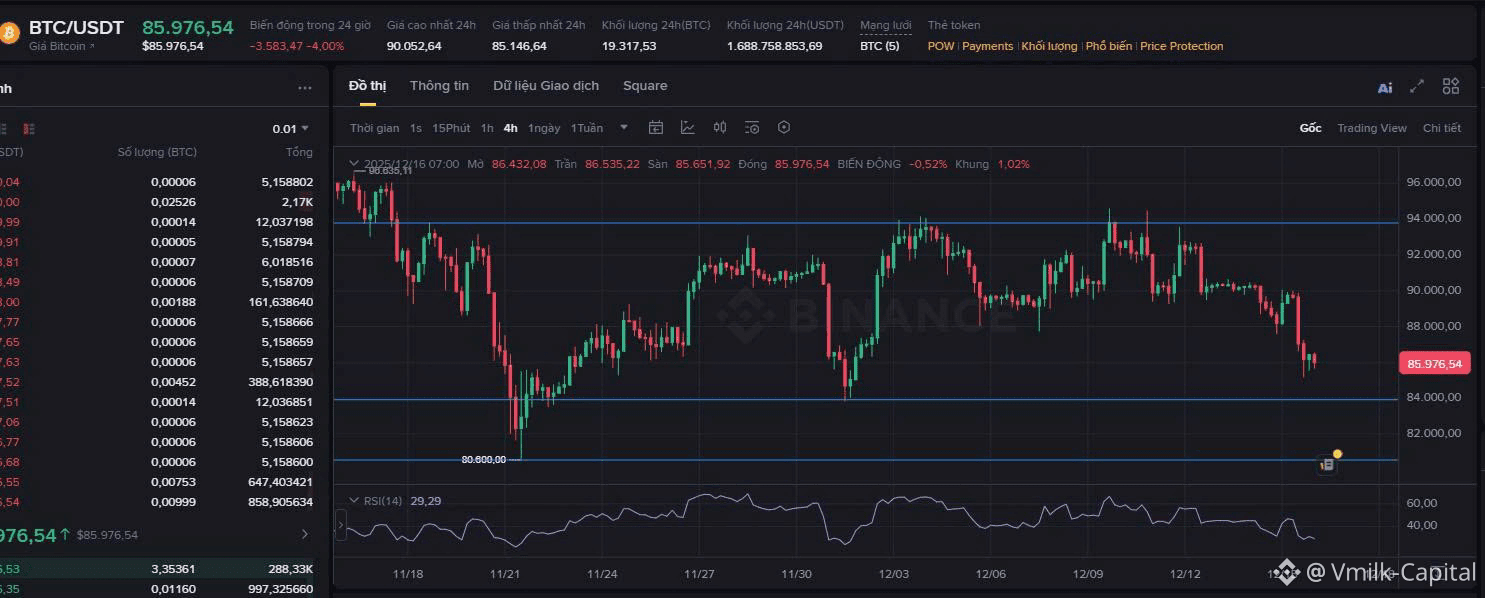Open the 0.01 depth aggregation dropdown

[x=292, y=129]
